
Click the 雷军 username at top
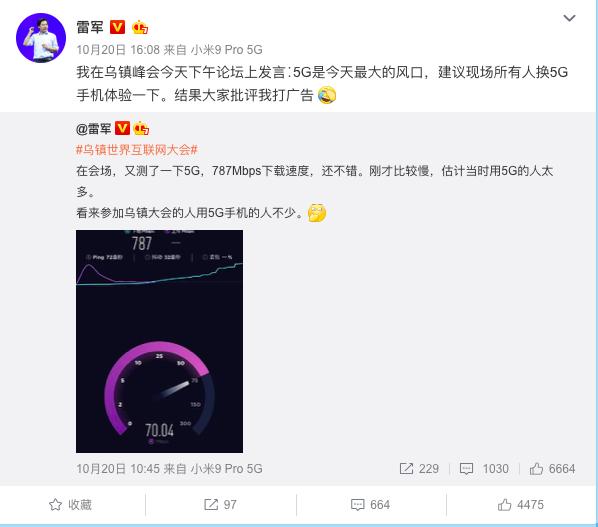90,27
